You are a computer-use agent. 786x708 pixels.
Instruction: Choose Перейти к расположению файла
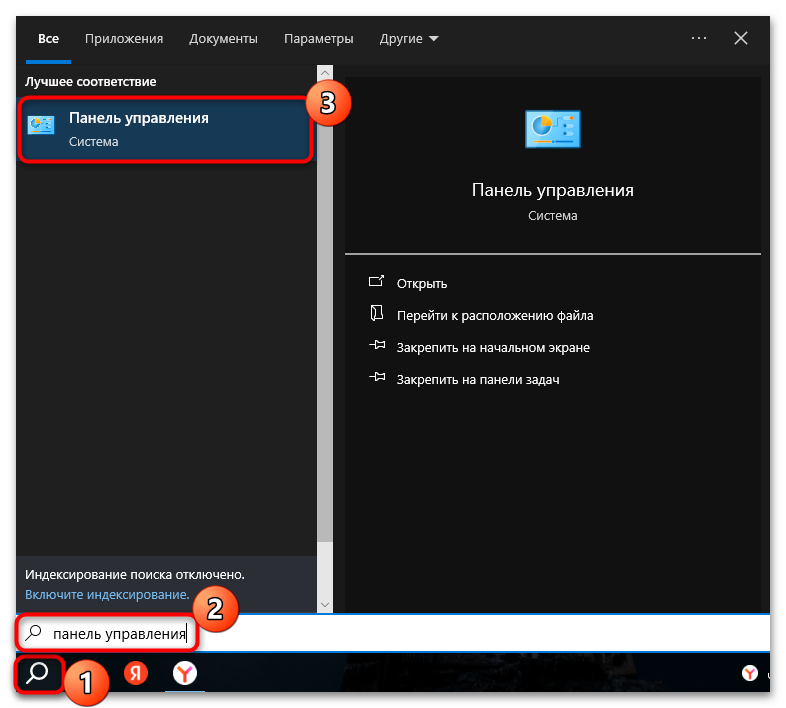tap(494, 315)
